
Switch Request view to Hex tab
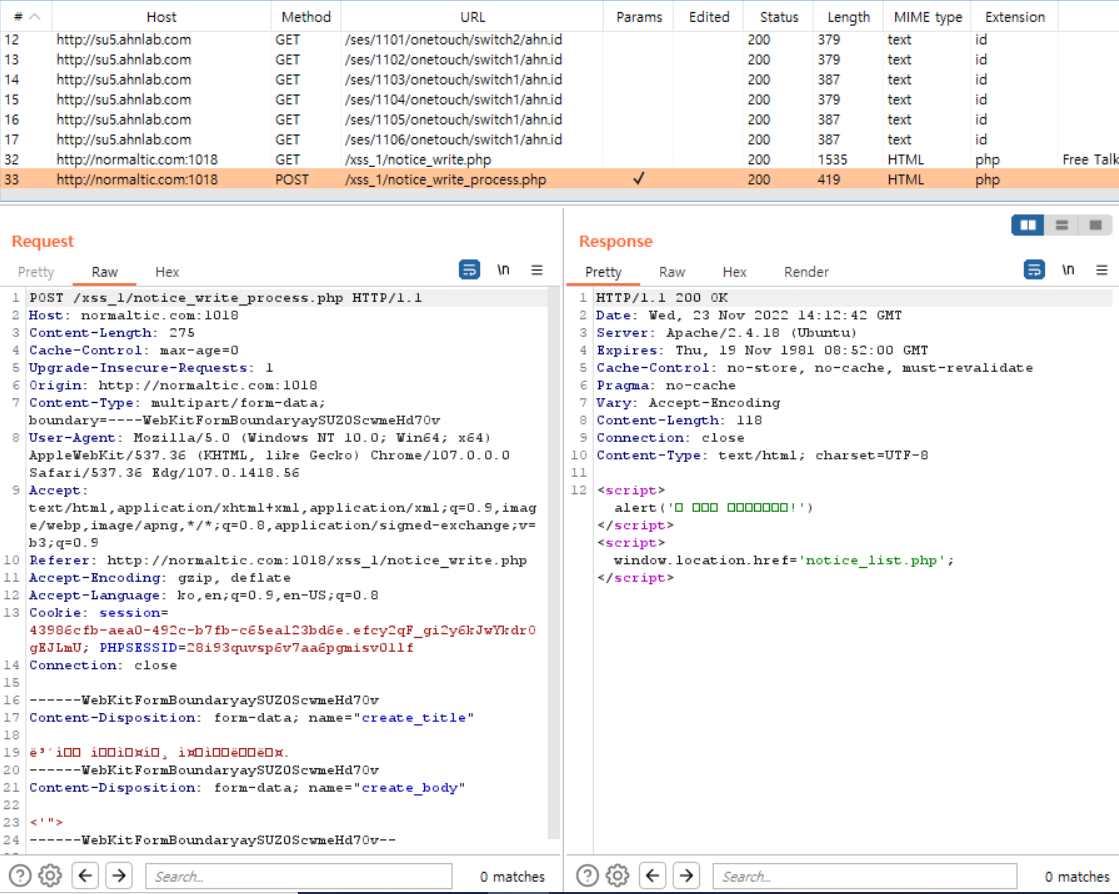[x=167, y=272]
